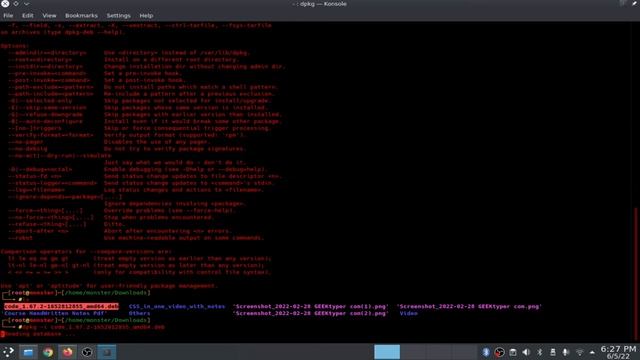Launch the file manager from taskbar
This screenshot has width=640, height=360.
pyautogui.click(x=28, y=352)
